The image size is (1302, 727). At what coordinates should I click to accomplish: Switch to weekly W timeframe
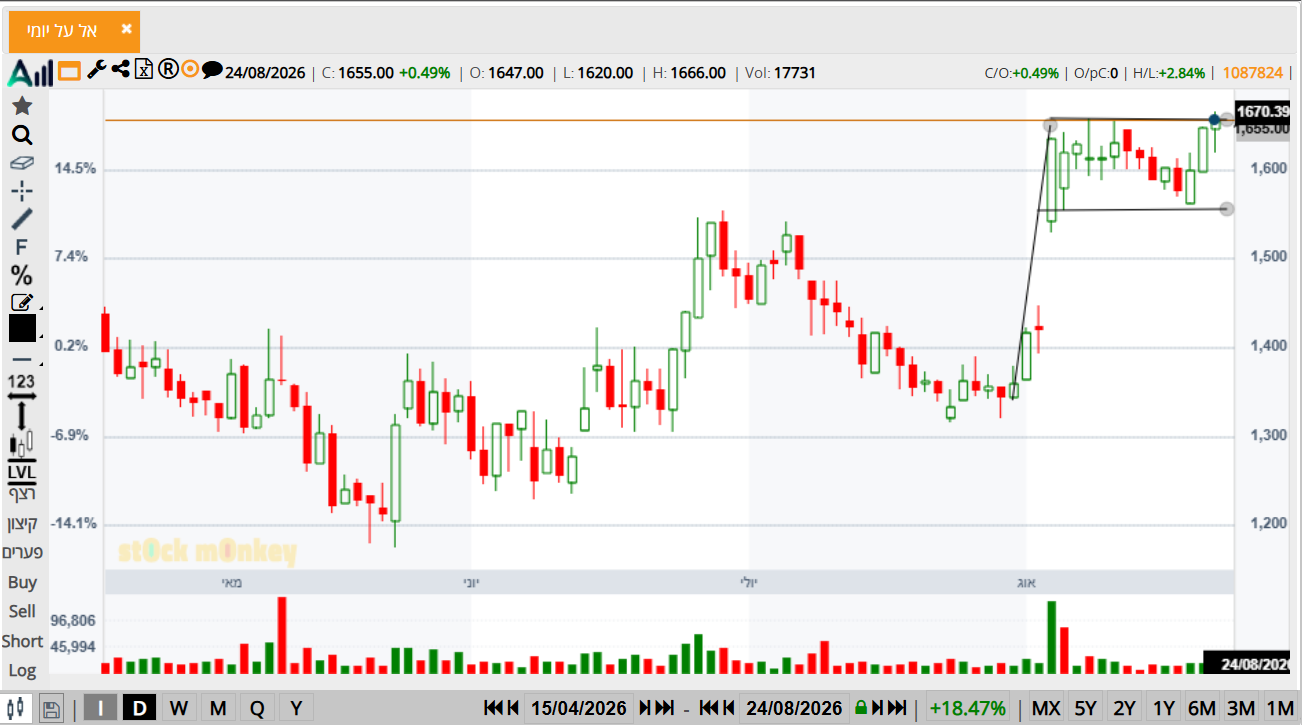[x=179, y=708]
